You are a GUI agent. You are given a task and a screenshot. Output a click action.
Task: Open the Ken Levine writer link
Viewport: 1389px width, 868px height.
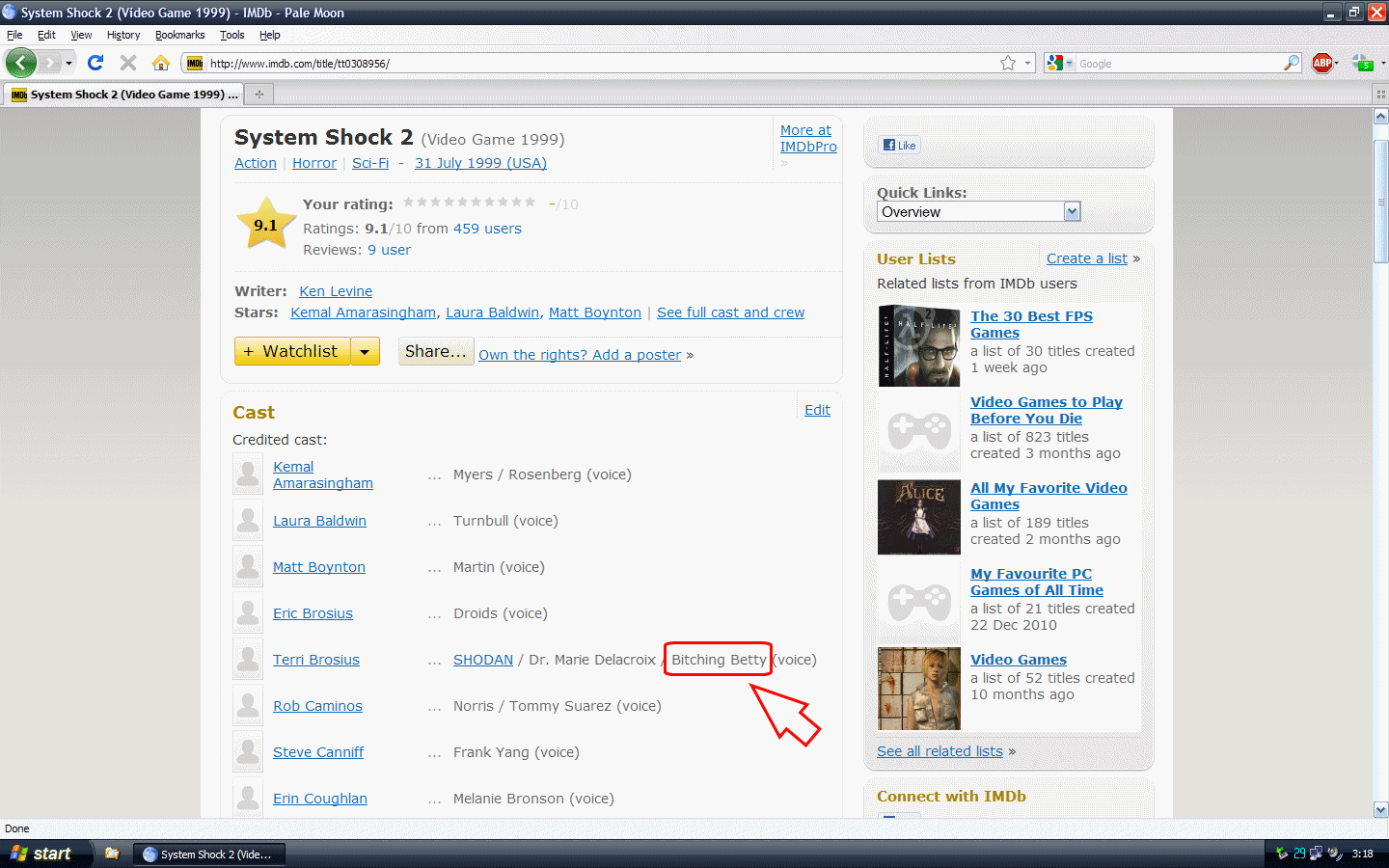(x=336, y=291)
